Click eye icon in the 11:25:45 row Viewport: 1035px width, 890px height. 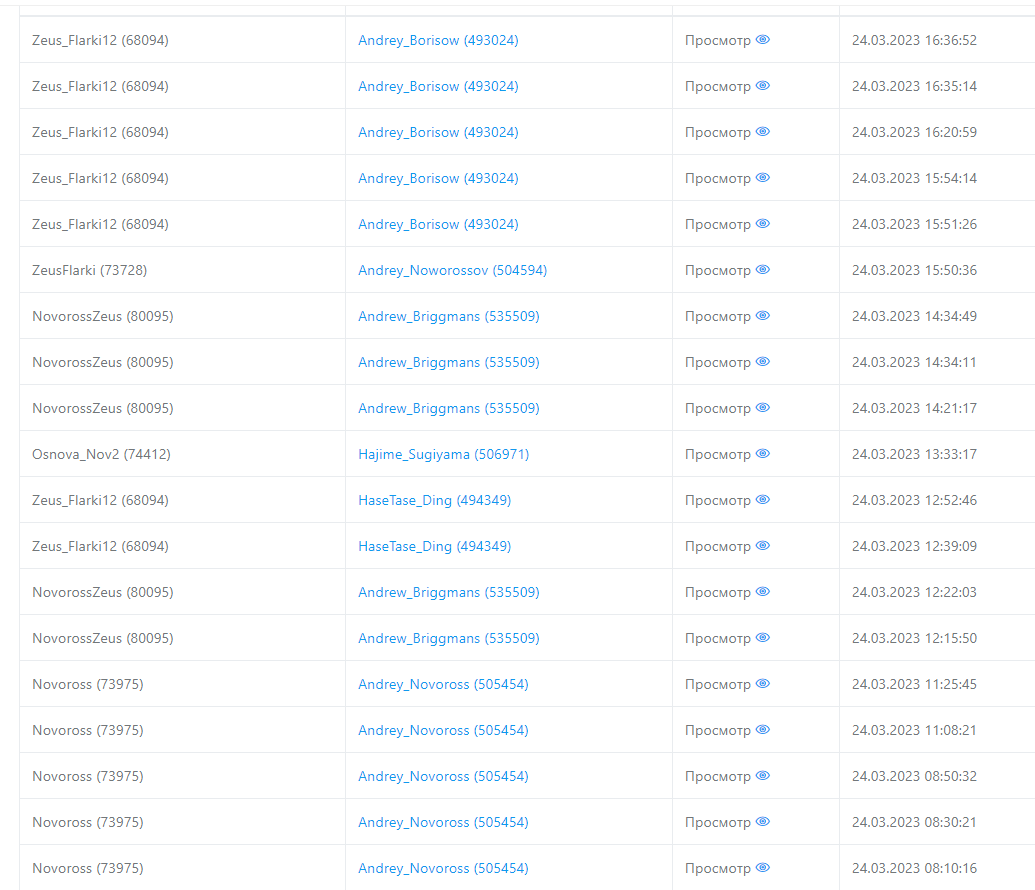[x=763, y=684]
